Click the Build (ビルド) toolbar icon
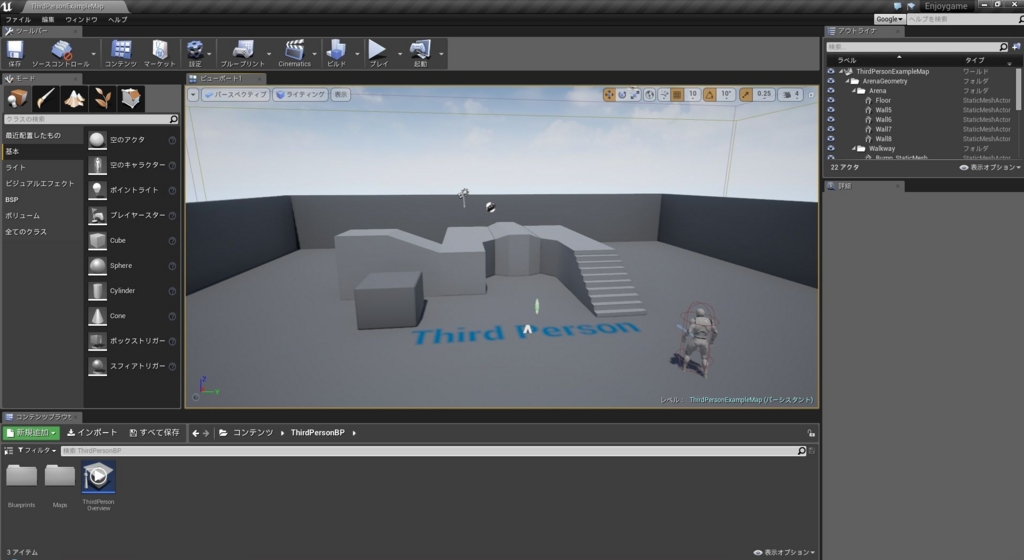 click(x=336, y=52)
